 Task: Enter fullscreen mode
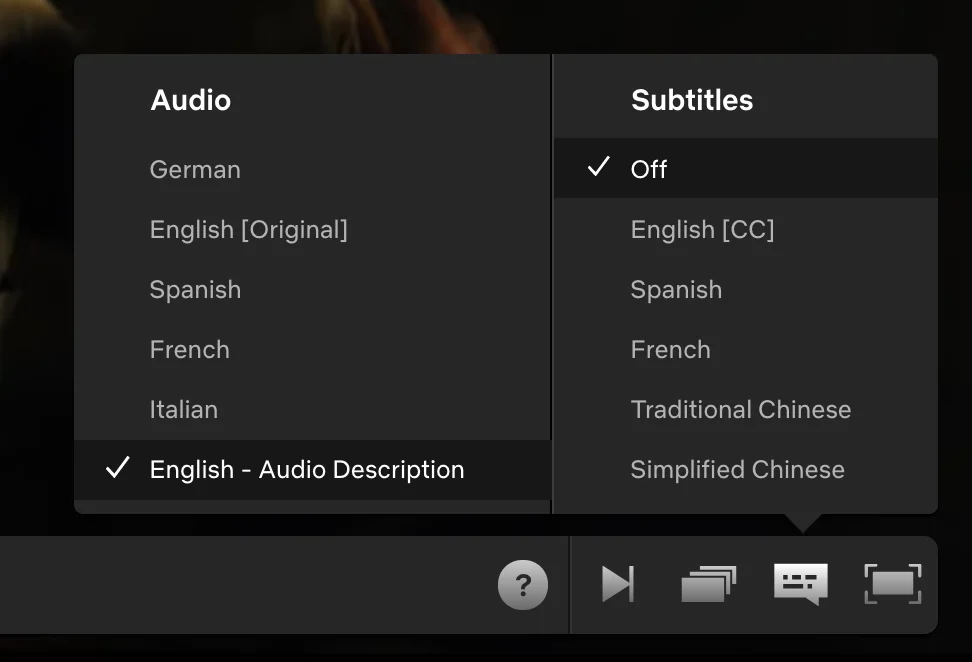click(x=892, y=584)
